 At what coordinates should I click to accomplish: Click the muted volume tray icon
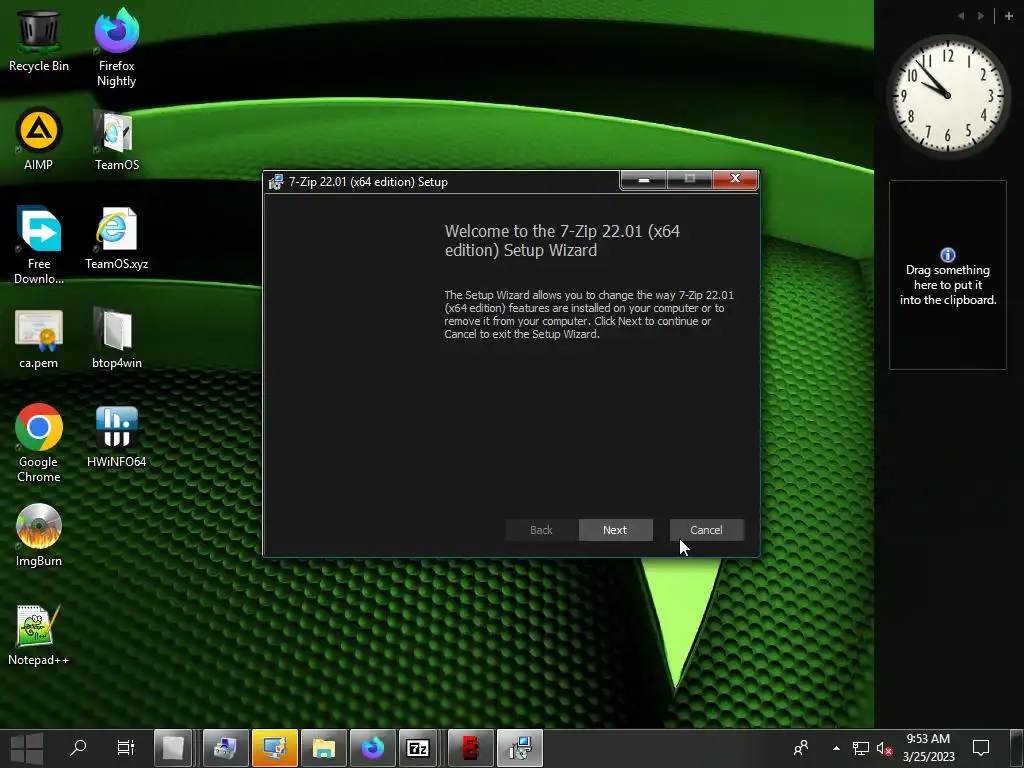pos(884,748)
